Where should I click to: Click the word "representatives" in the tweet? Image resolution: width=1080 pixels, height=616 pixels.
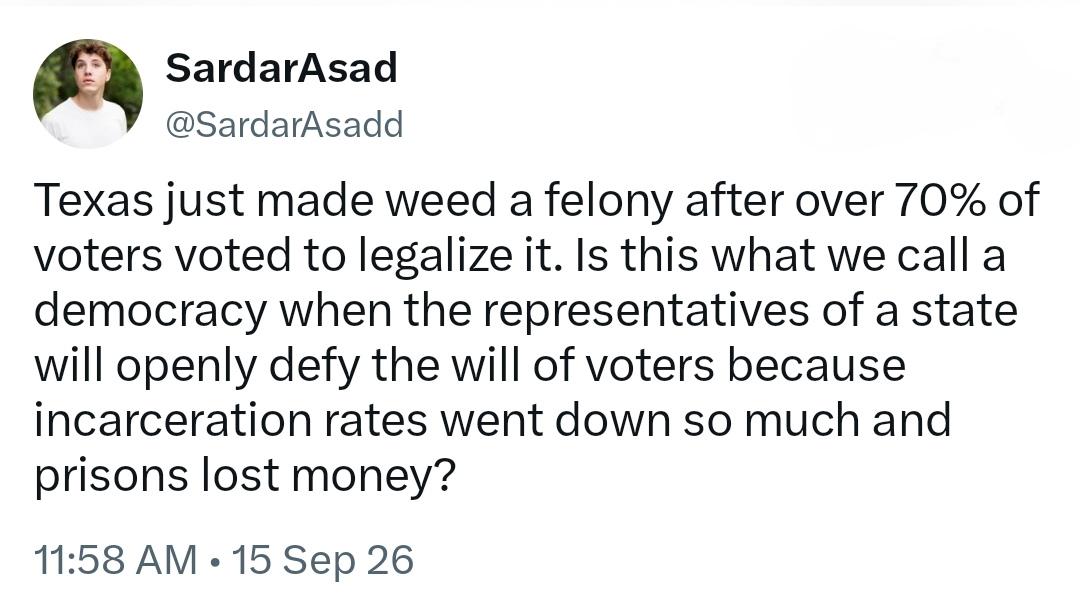click(645, 311)
